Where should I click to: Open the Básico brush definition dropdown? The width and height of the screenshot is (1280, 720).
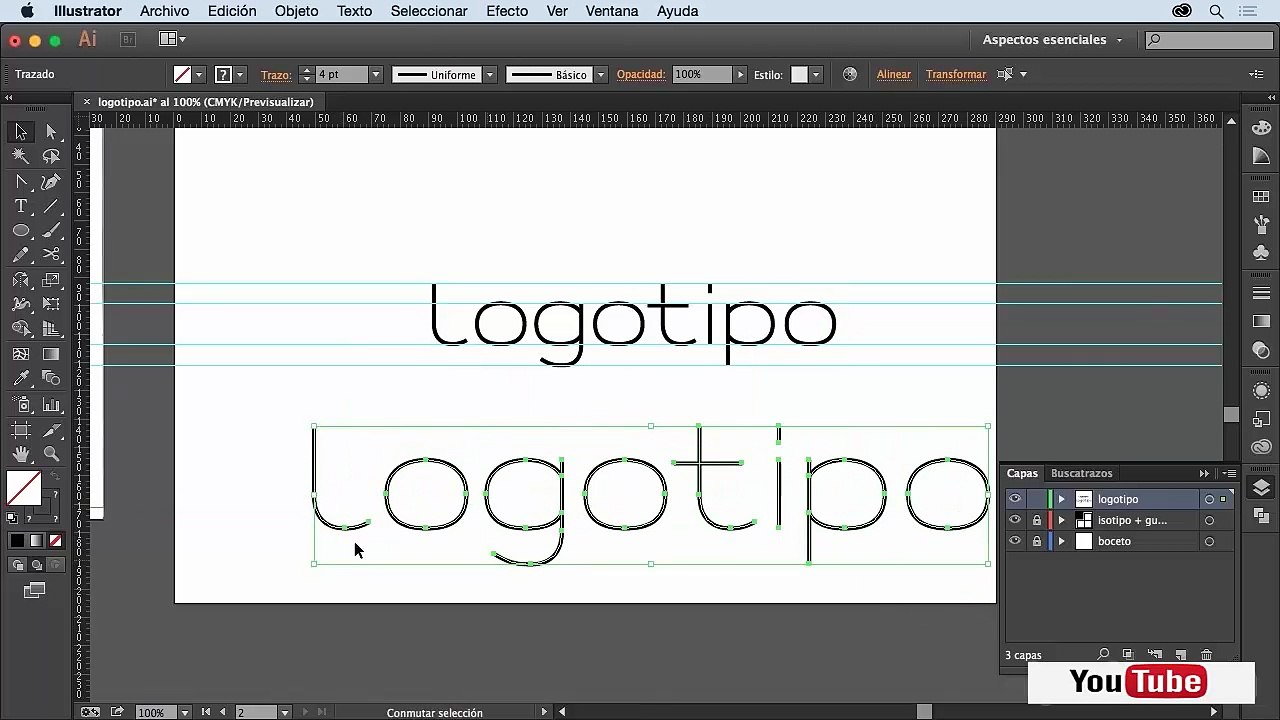(600, 74)
